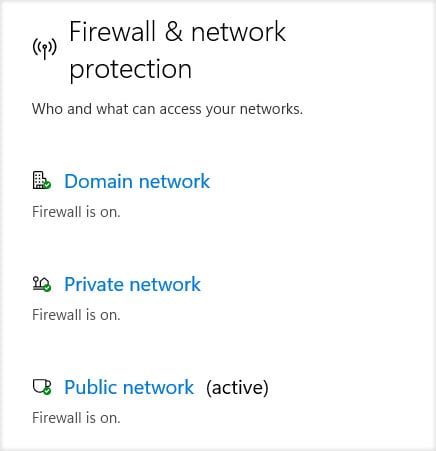Open the Public network settings link

click(x=129, y=387)
